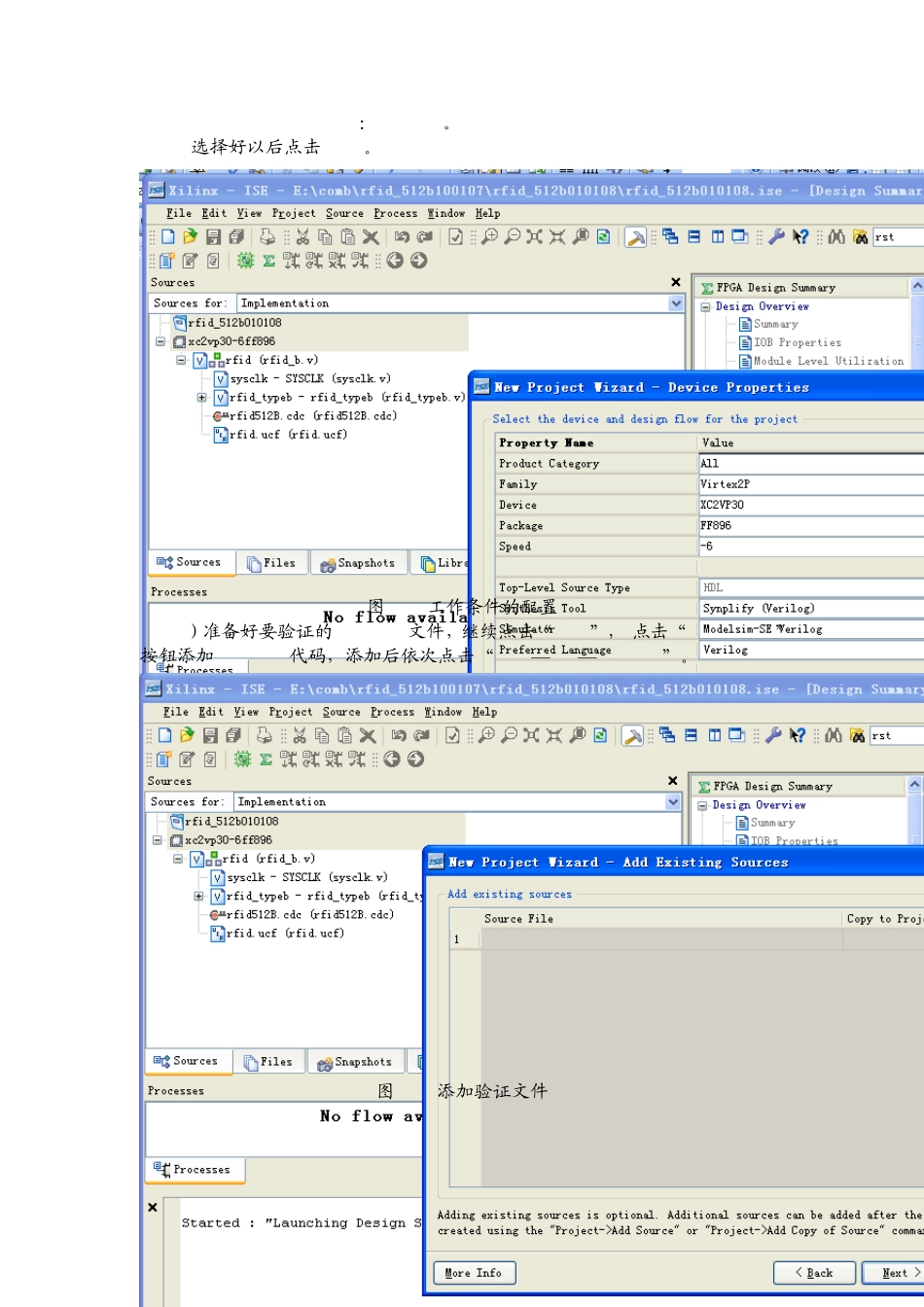Click Save icon in upper ISE window toolbar
Screen dimensions: 924x1307
pos(214,236)
